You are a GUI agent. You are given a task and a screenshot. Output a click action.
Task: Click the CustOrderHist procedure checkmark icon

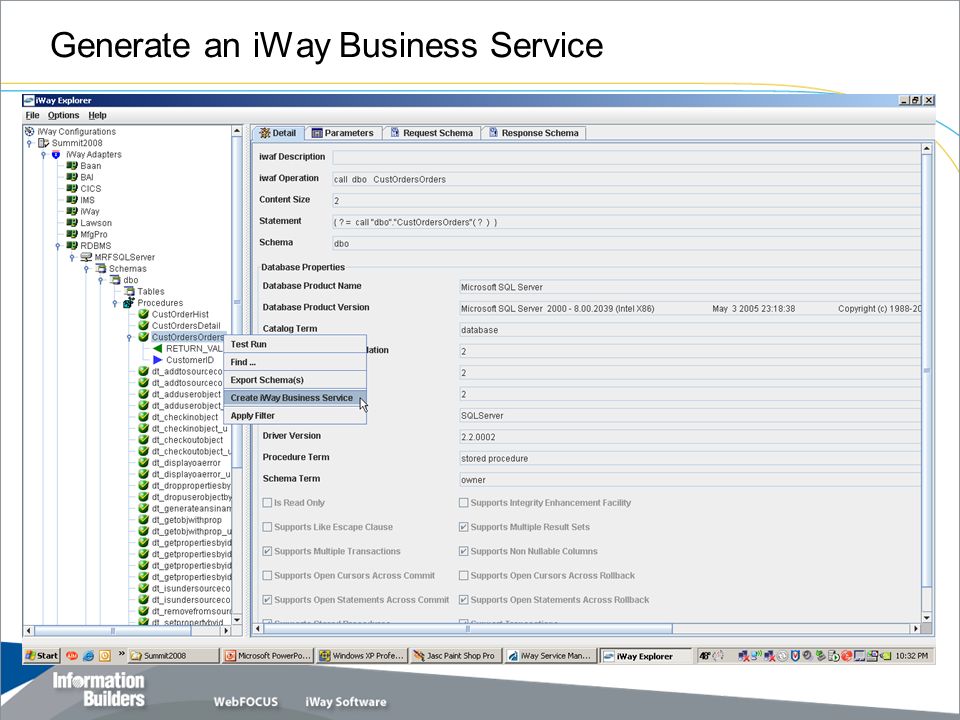[143, 314]
